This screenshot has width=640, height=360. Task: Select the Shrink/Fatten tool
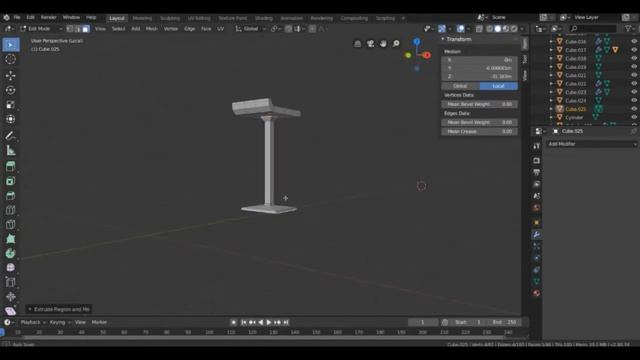pos(11,297)
